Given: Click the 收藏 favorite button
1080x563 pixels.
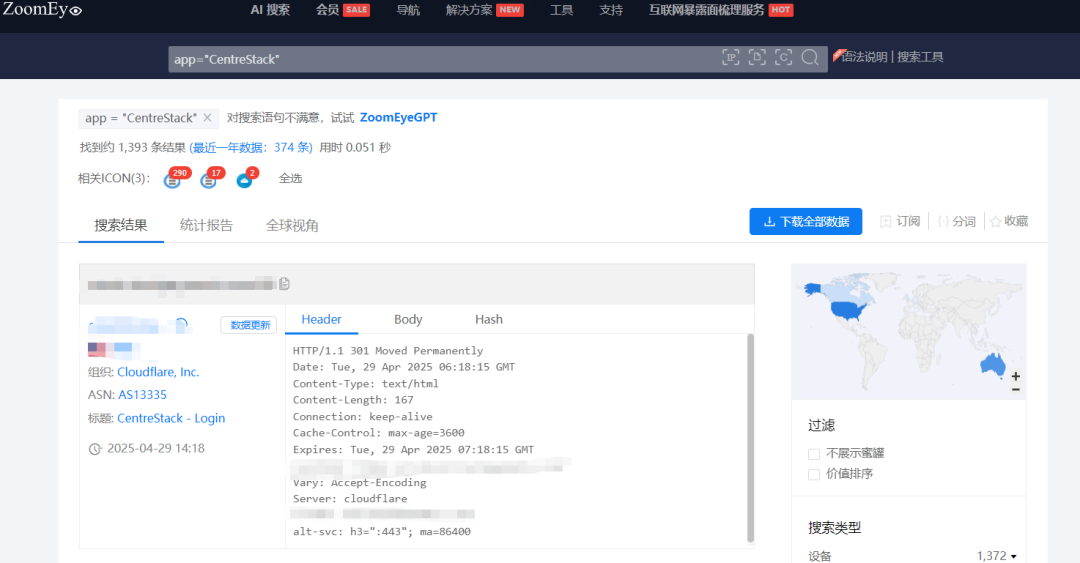Looking at the screenshot, I should pyautogui.click(x=1009, y=221).
